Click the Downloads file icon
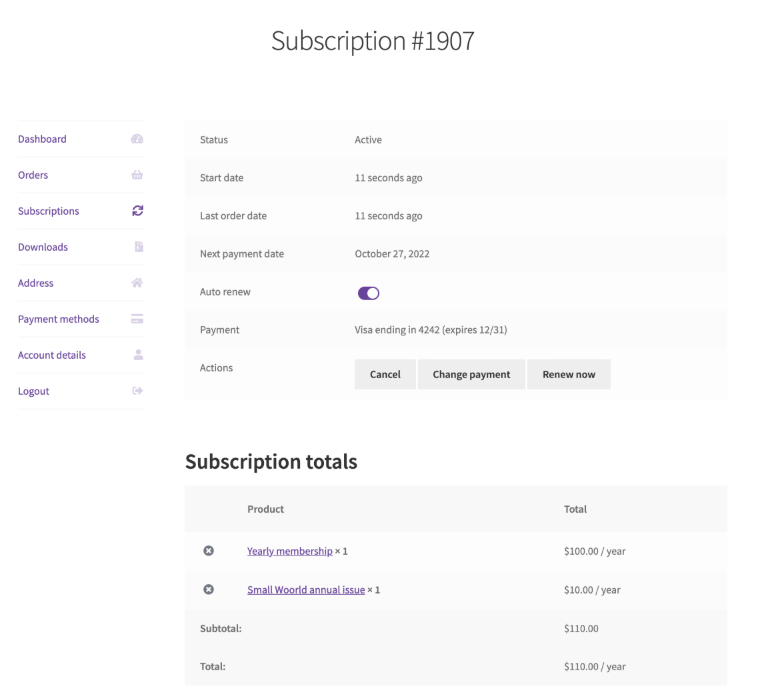The width and height of the screenshot is (763, 698). click(138, 247)
